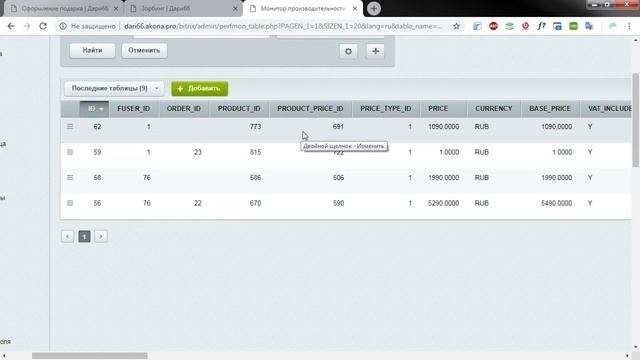Click the red Adblock extension icon
The width and height of the screenshot is (640, 360).
pos(493,26)
